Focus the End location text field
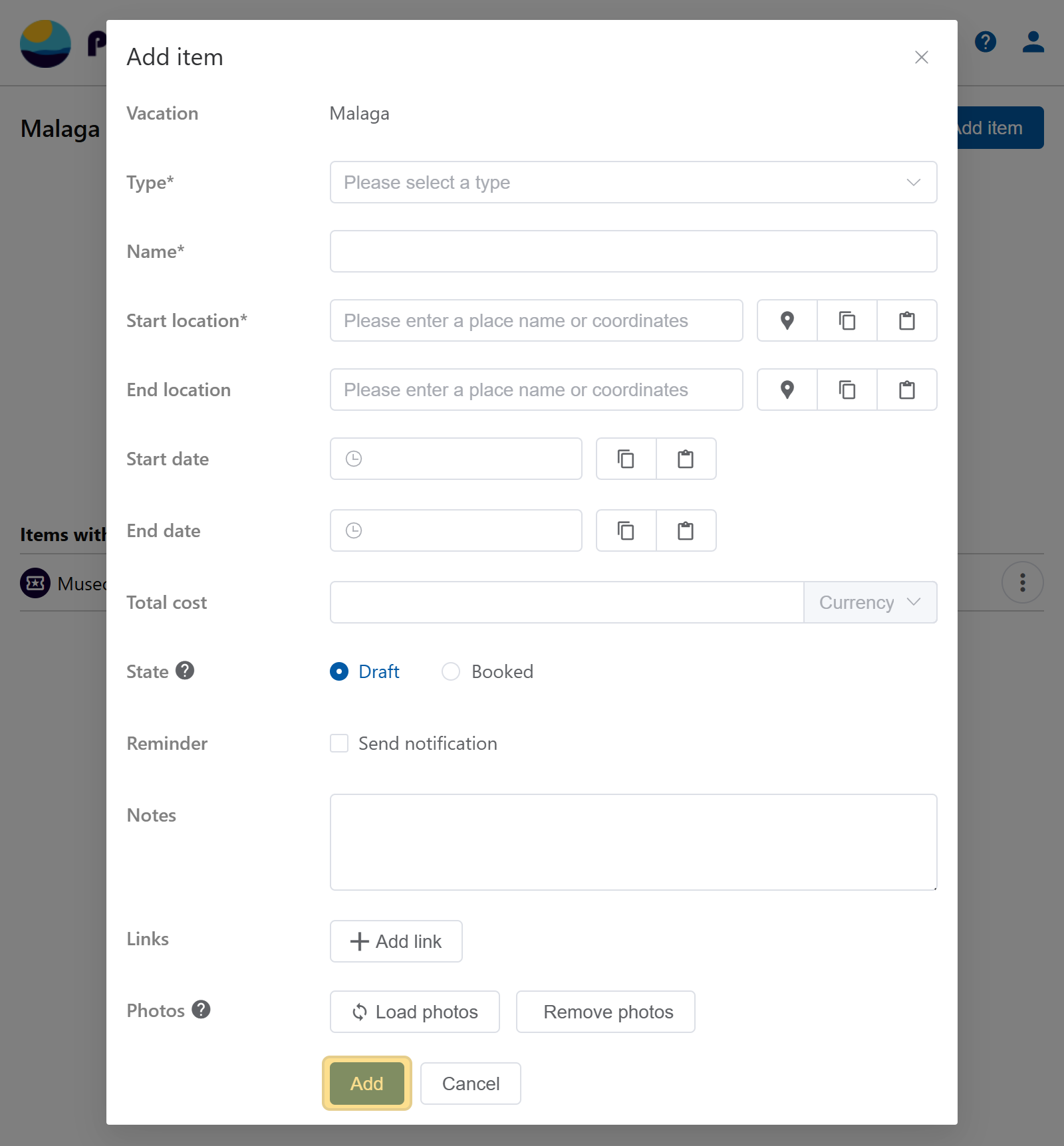Image resolution: width=1064 pixels, height=1146 pixels. coord(536,390)
